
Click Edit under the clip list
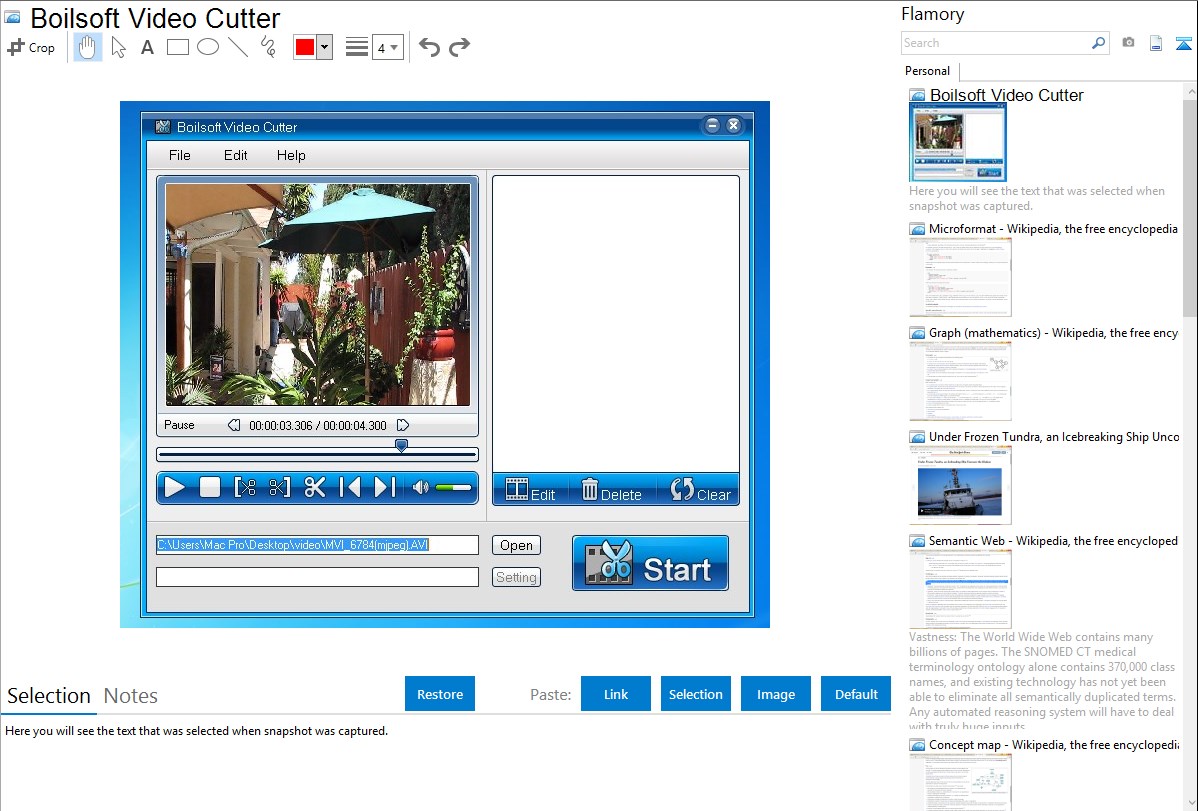click(530, 490)
